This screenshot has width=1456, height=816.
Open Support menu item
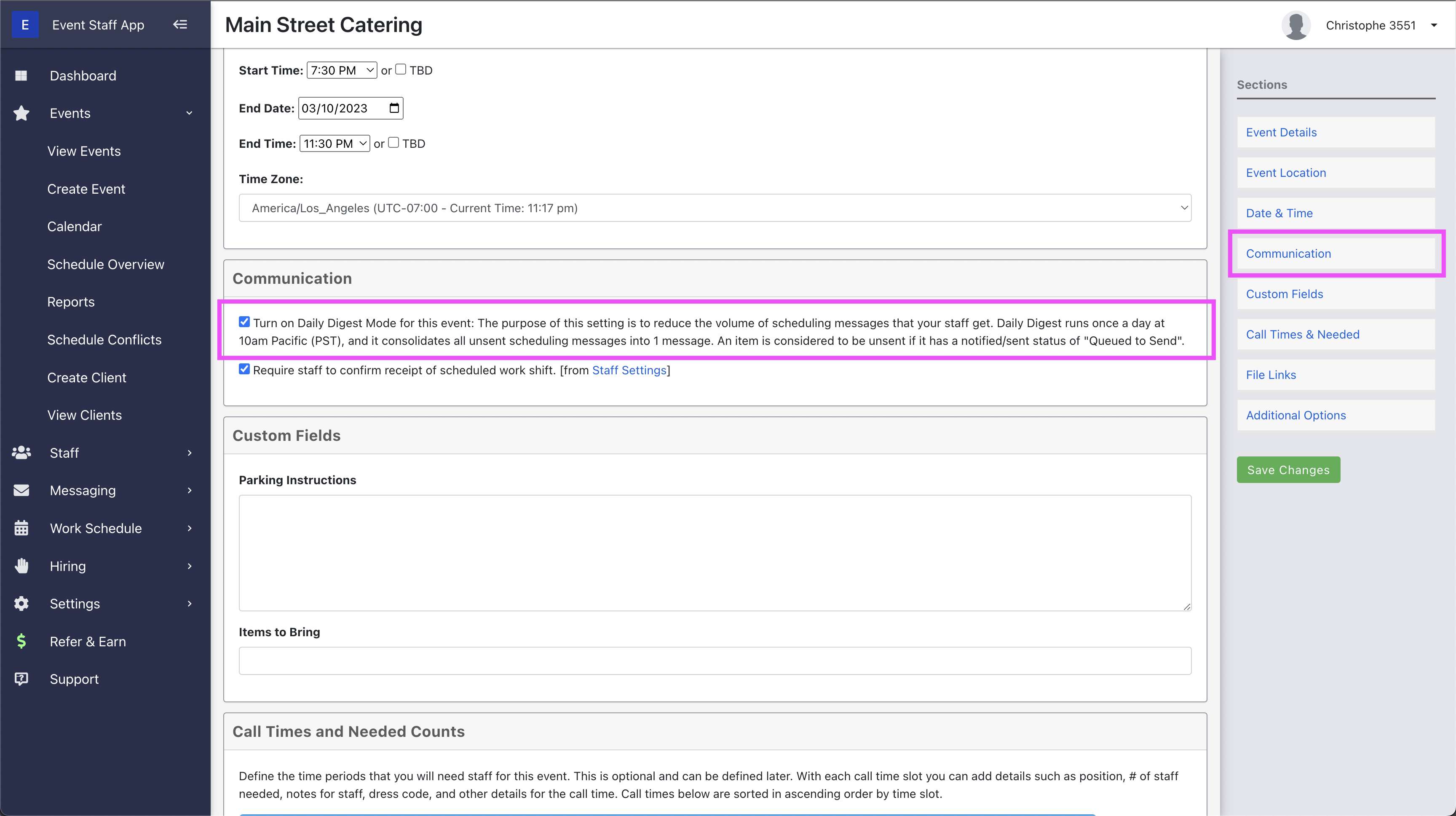pyautogui.click(x=74, y=679)
